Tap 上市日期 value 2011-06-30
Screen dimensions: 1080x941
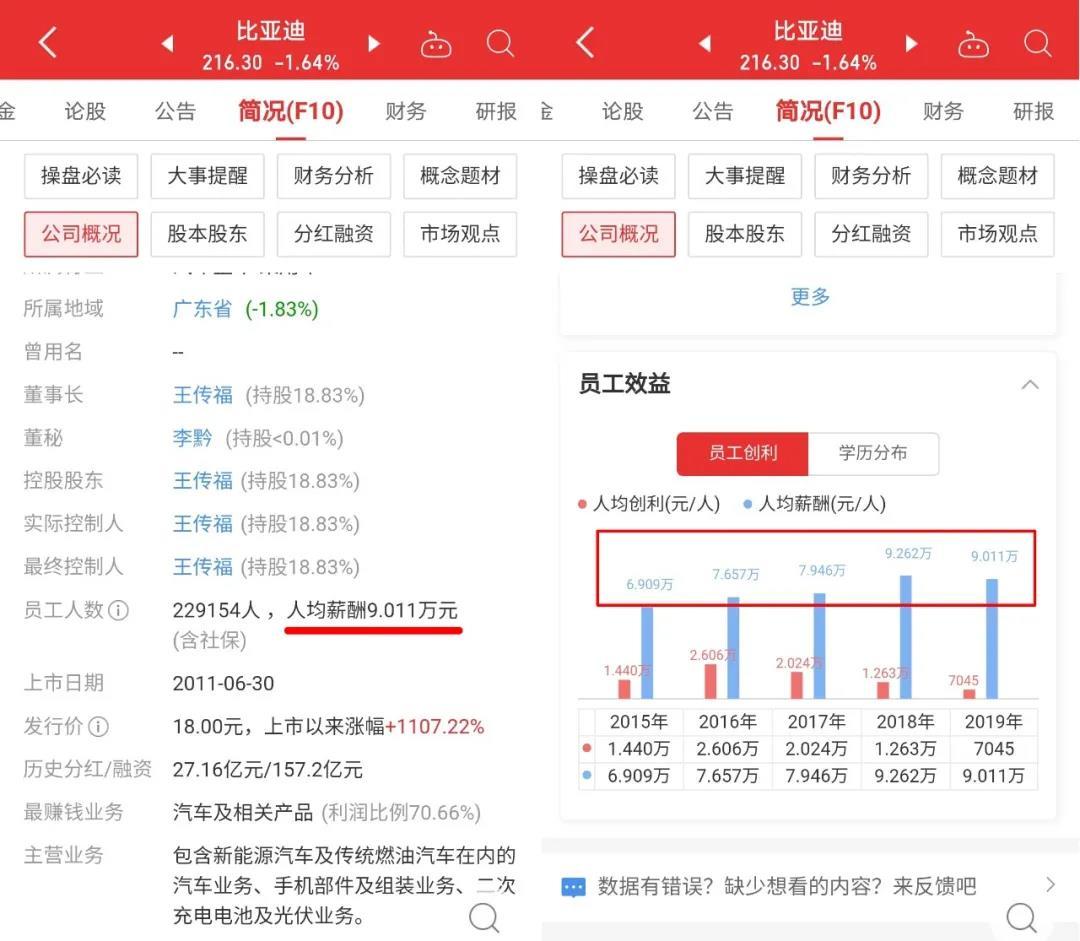(223, 683)
